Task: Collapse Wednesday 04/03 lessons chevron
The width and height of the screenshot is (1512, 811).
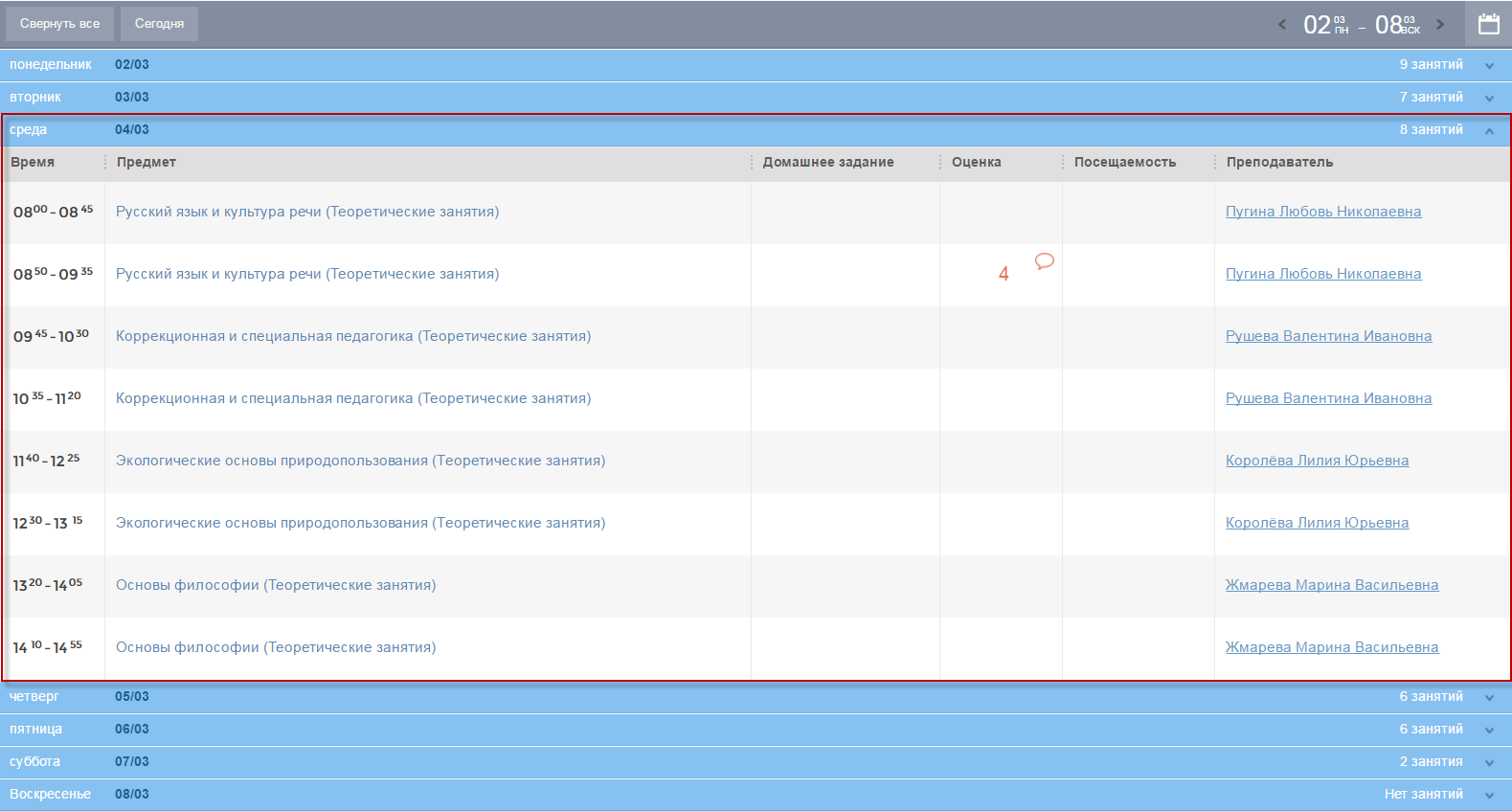Action: pos(1489,131)
